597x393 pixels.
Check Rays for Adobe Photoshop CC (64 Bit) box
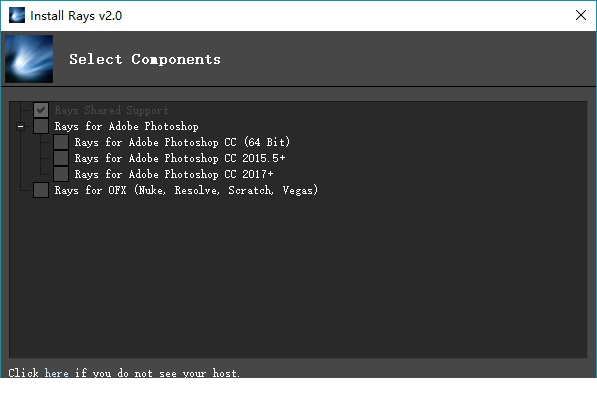pos(61,142)
